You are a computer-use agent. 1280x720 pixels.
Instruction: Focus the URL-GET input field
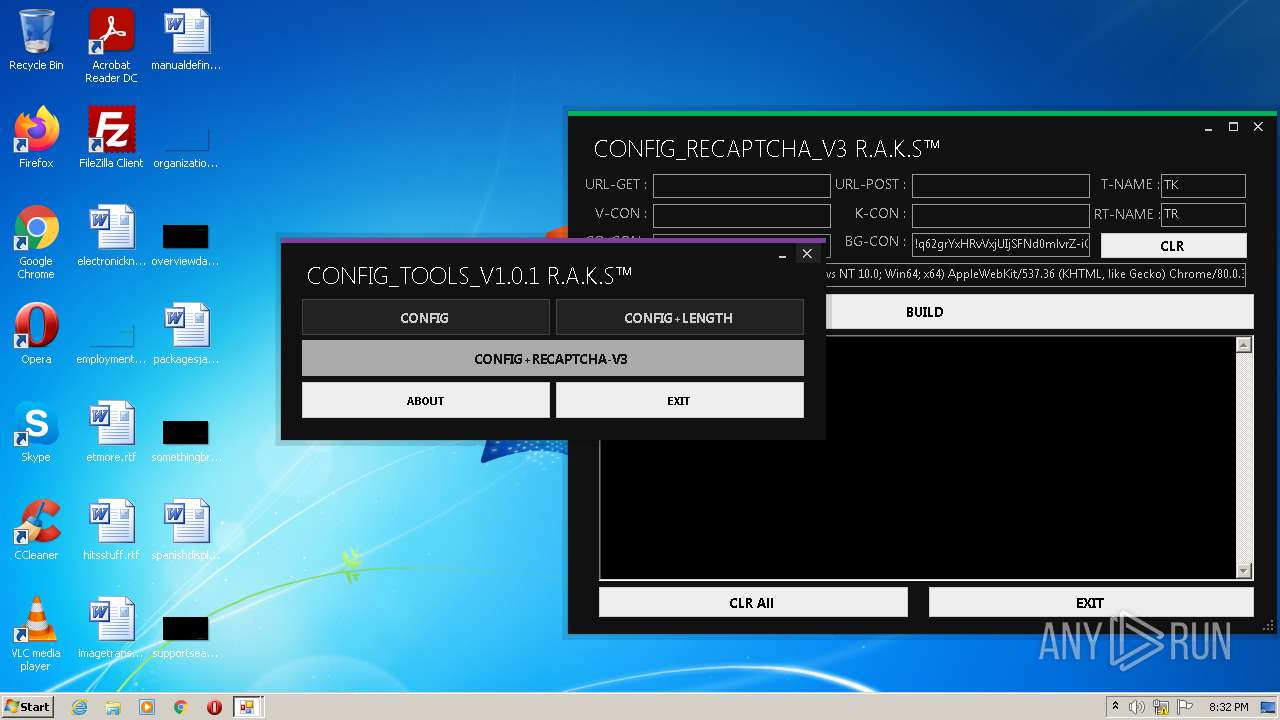point(741,185)
